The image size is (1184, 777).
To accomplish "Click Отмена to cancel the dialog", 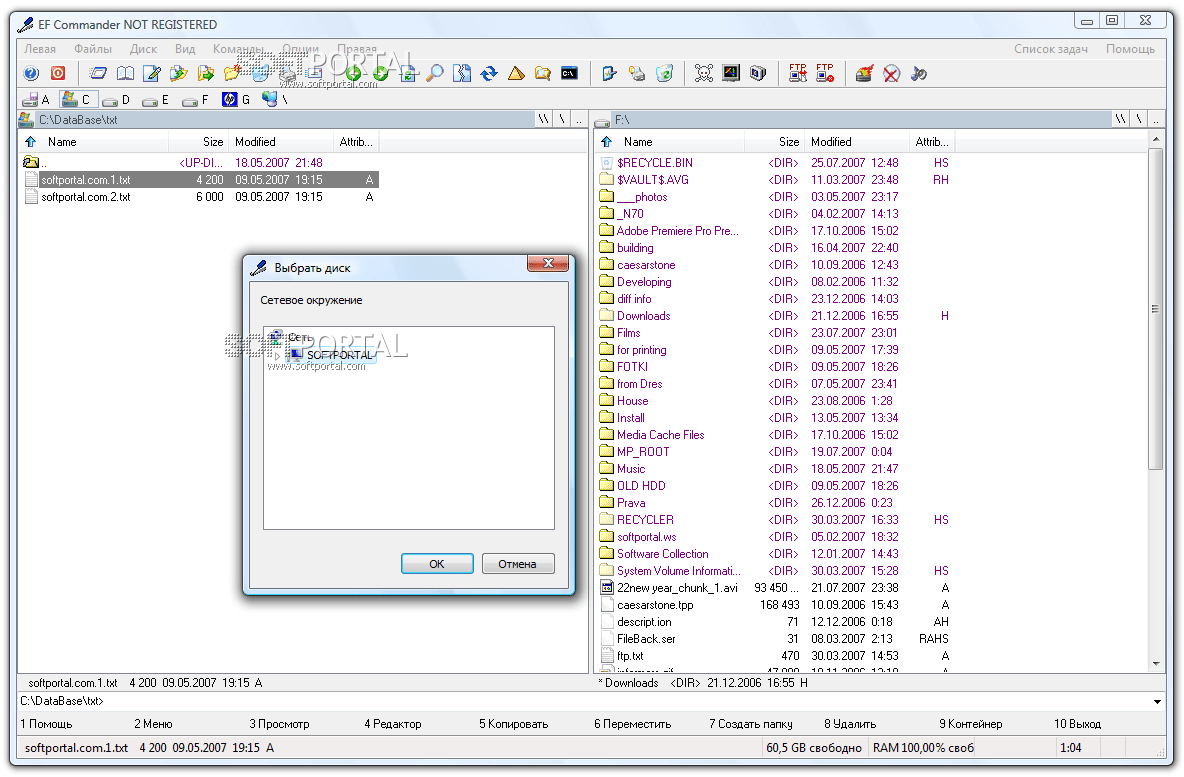I will point(517,564).
